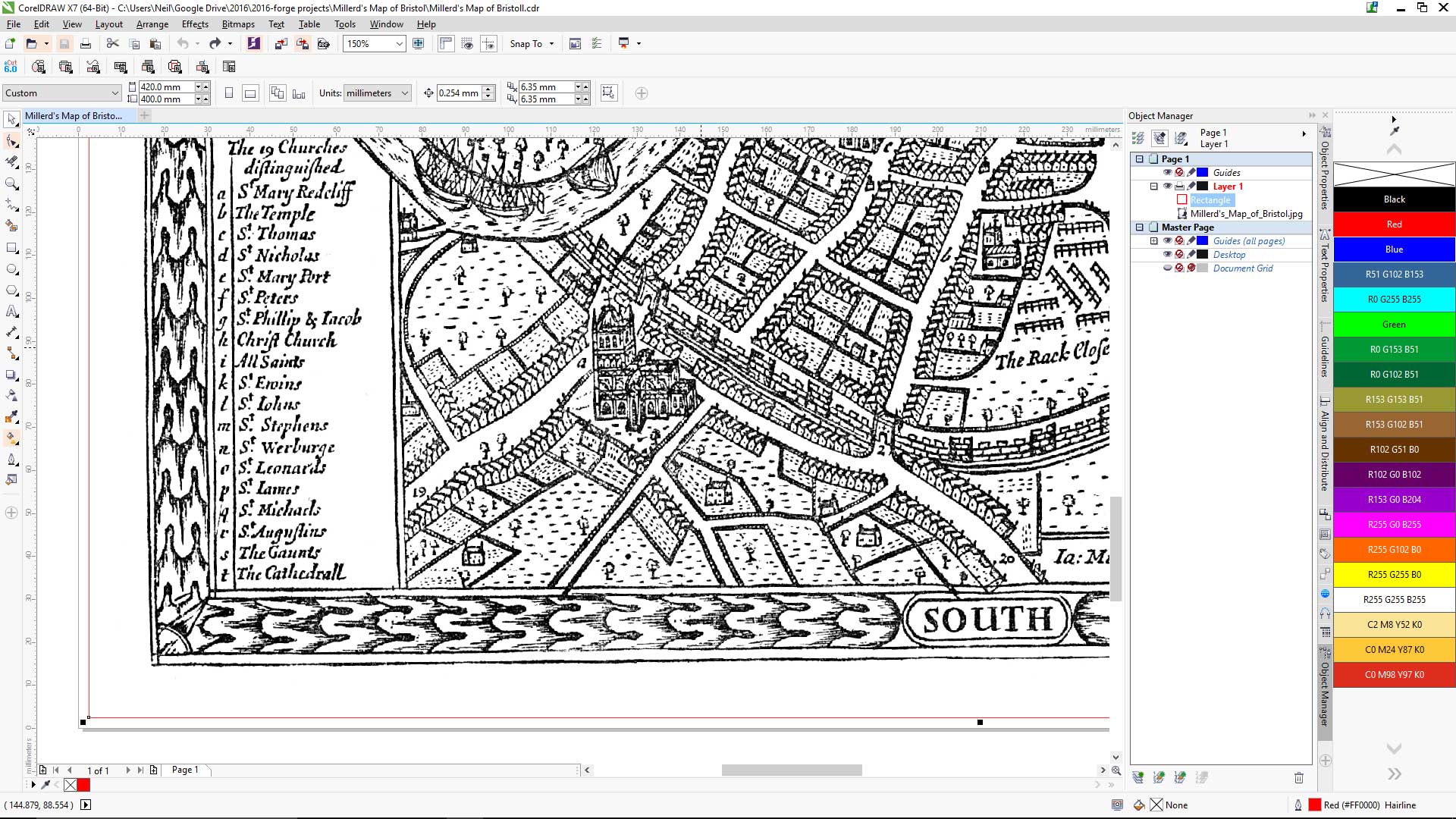
Task: Click the nudge distance 0.254 mm field
Action: (x=459, y=93)
